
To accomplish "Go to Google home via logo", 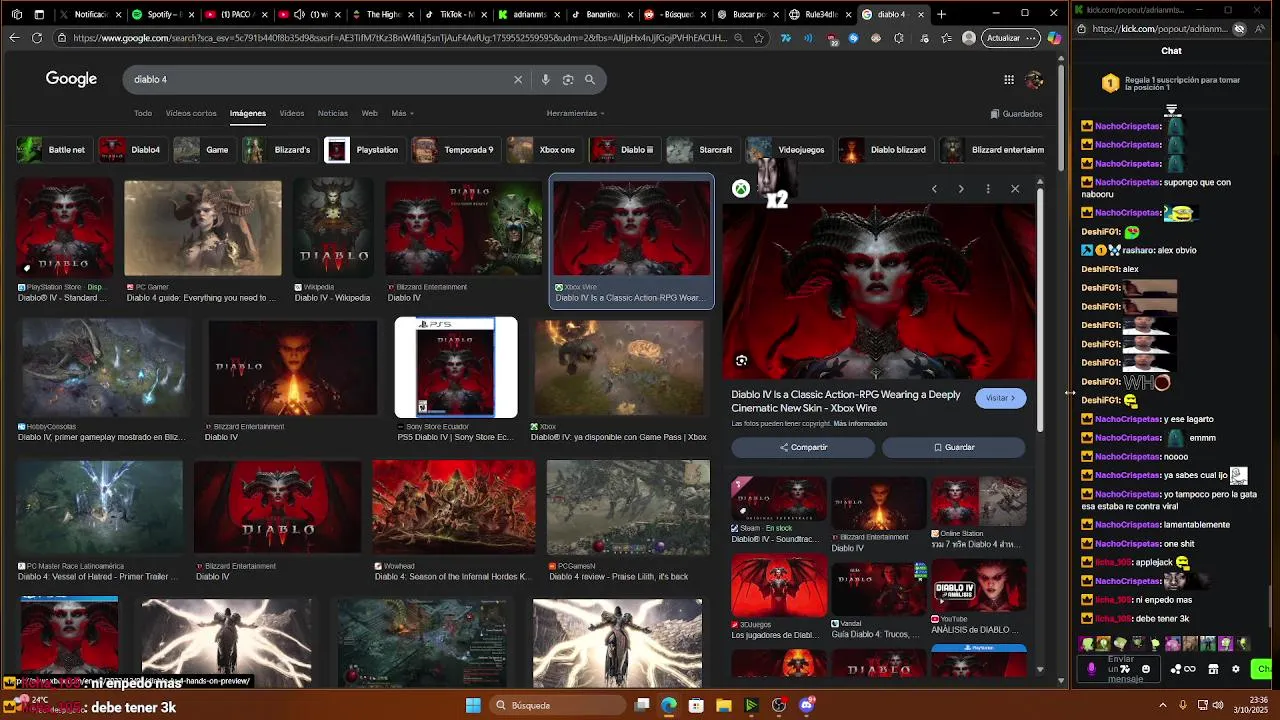I will (x=71, y=79).
